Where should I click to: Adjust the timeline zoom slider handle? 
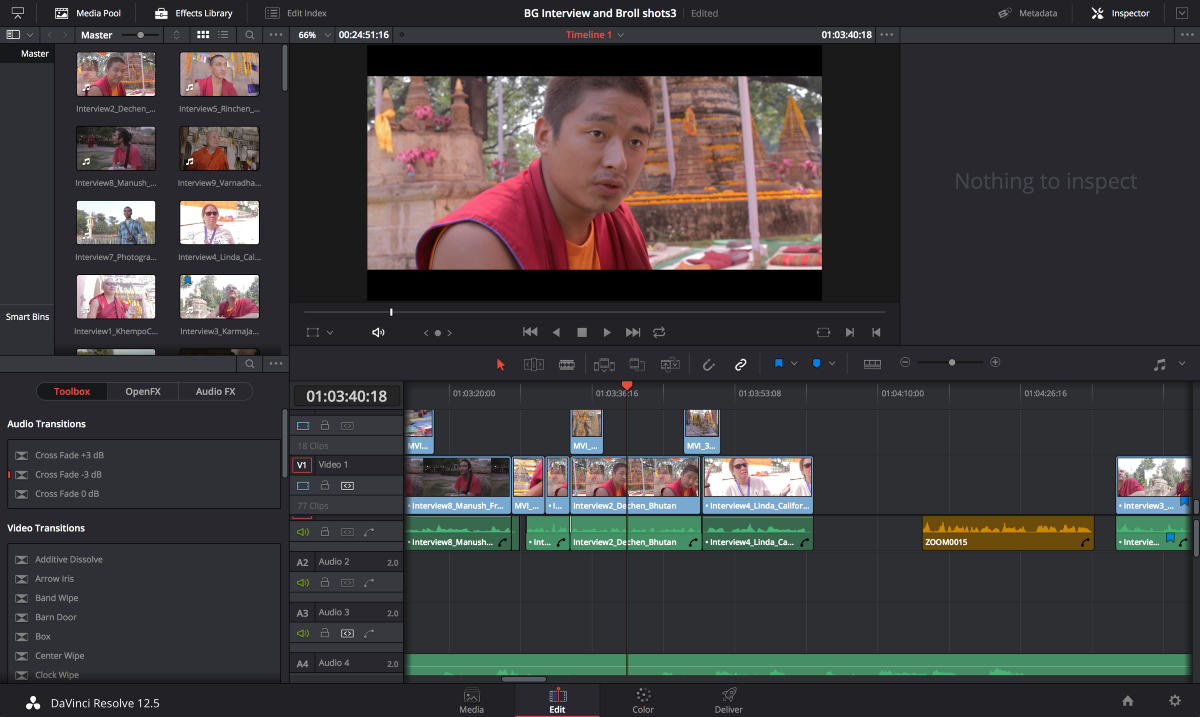click(x=951, y=362)
